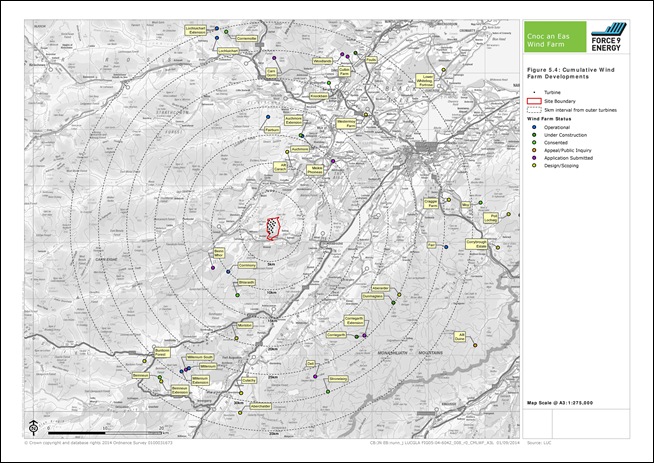Click the Bhlaraidh label
654x463 pixels.
click(x=247, y=282)
